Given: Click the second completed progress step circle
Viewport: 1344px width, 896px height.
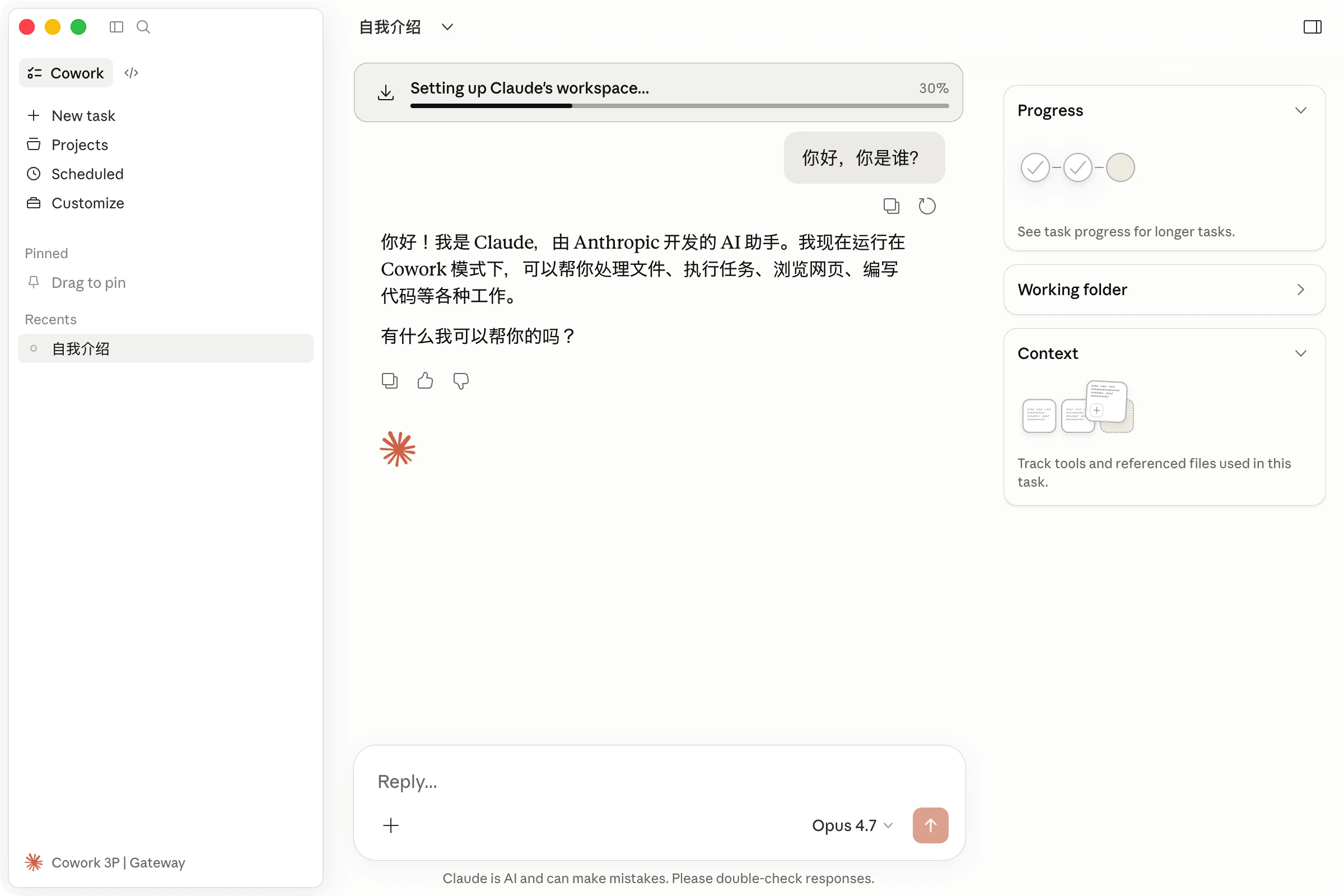Looking at the screenshot, I should pyautogui.click(x=1077, y=167).
